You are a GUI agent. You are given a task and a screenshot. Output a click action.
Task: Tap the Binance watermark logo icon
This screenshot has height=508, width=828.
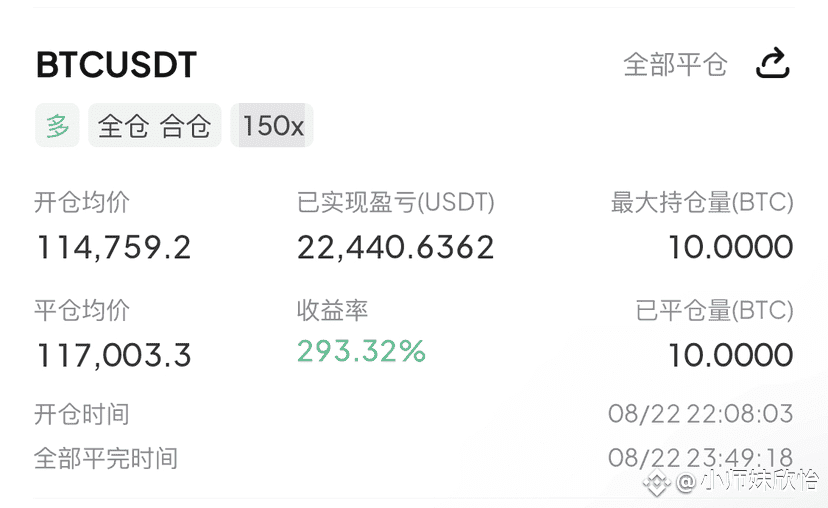[656, 482]
